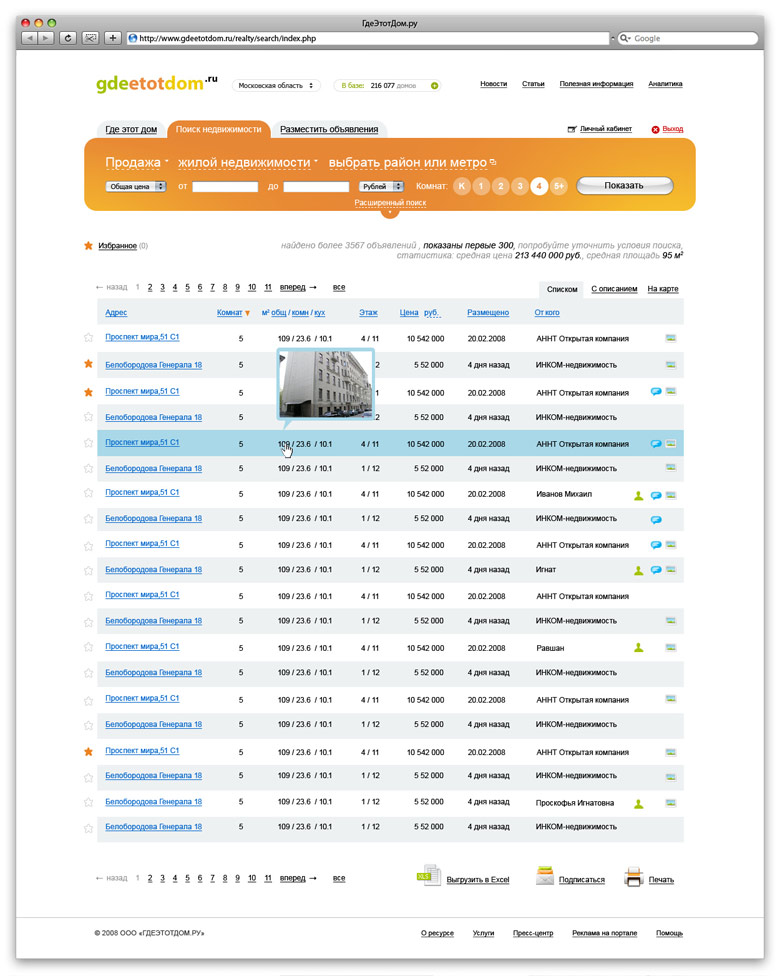The image size is (780, 976).
Task: Click the browser address bar URL
Action: (367, 38)
